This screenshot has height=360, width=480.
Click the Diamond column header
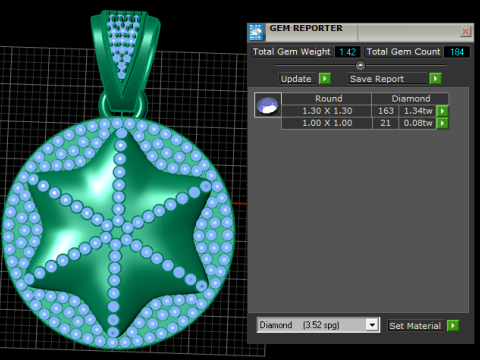(410, 99)
